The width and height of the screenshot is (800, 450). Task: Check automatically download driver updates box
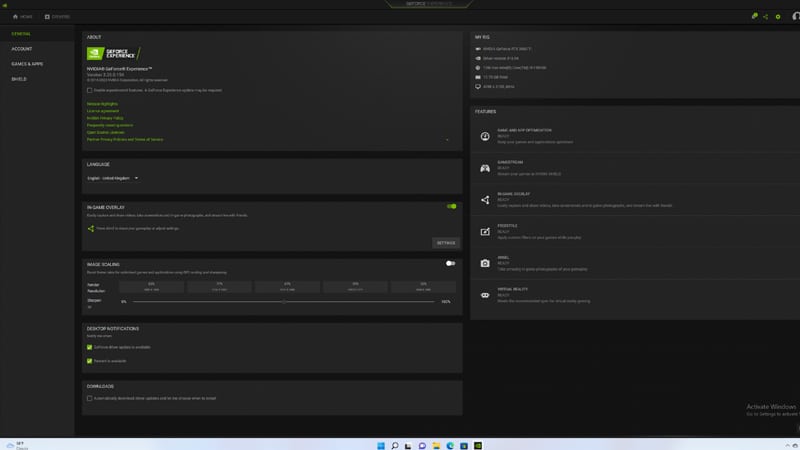pos(89,398)
